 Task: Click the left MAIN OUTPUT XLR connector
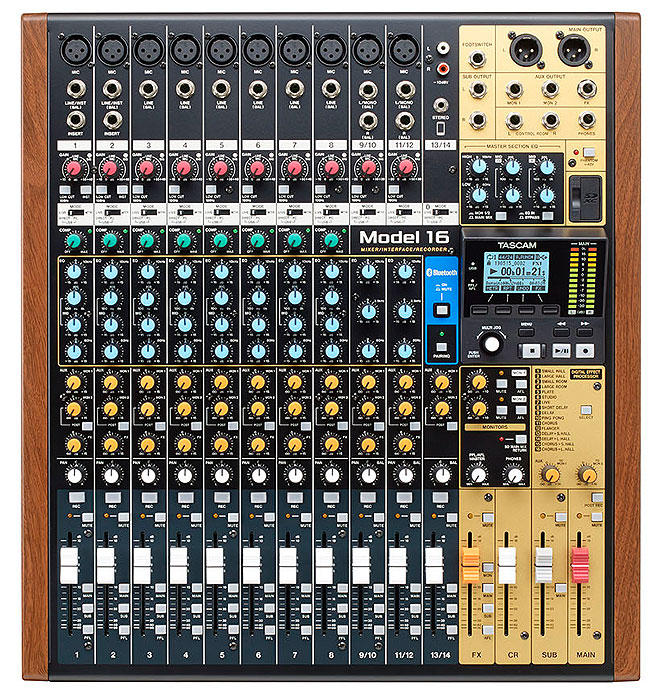click(x=526, y=50)
